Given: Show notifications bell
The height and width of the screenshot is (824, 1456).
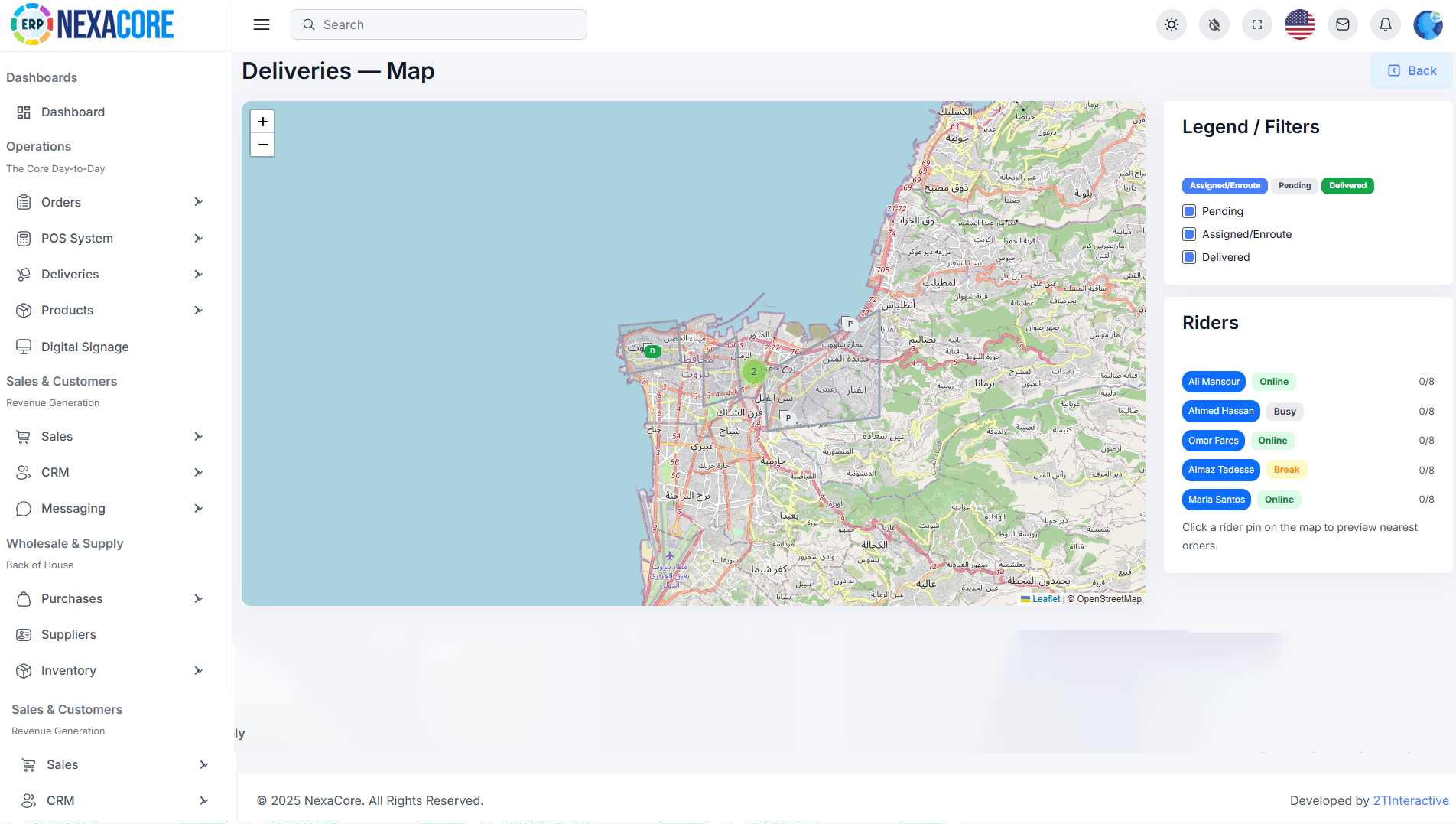Looking at the screenshot, I should 1385,24.
